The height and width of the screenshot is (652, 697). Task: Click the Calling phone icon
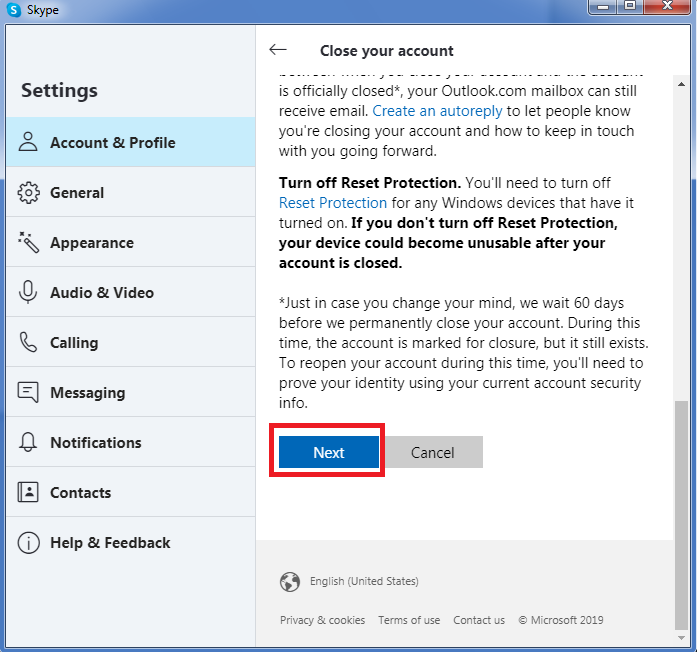click(28, 342)
